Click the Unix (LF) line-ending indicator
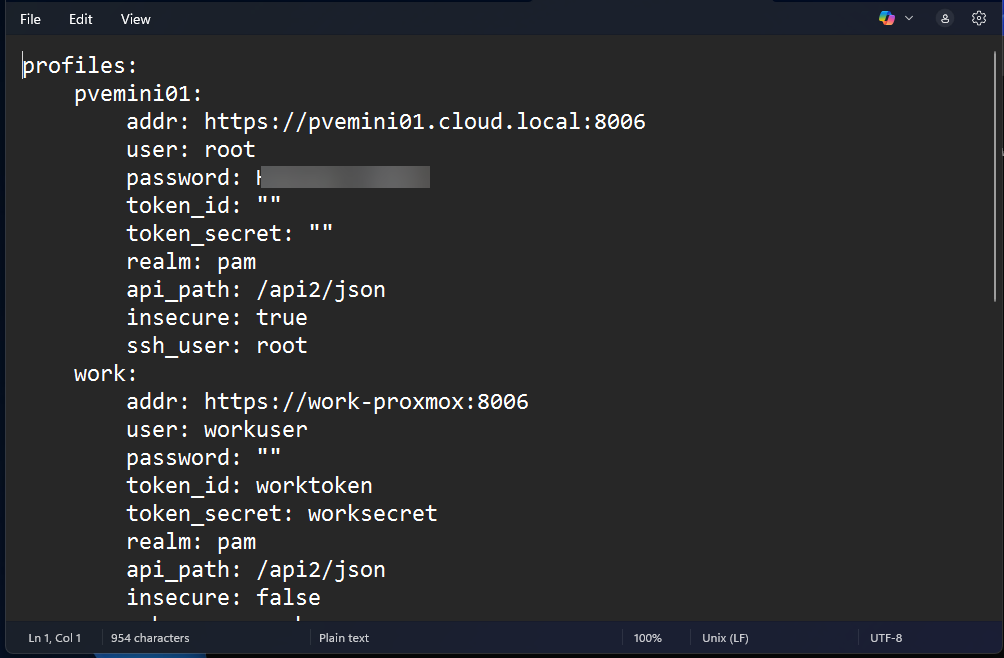 [724, 637]
